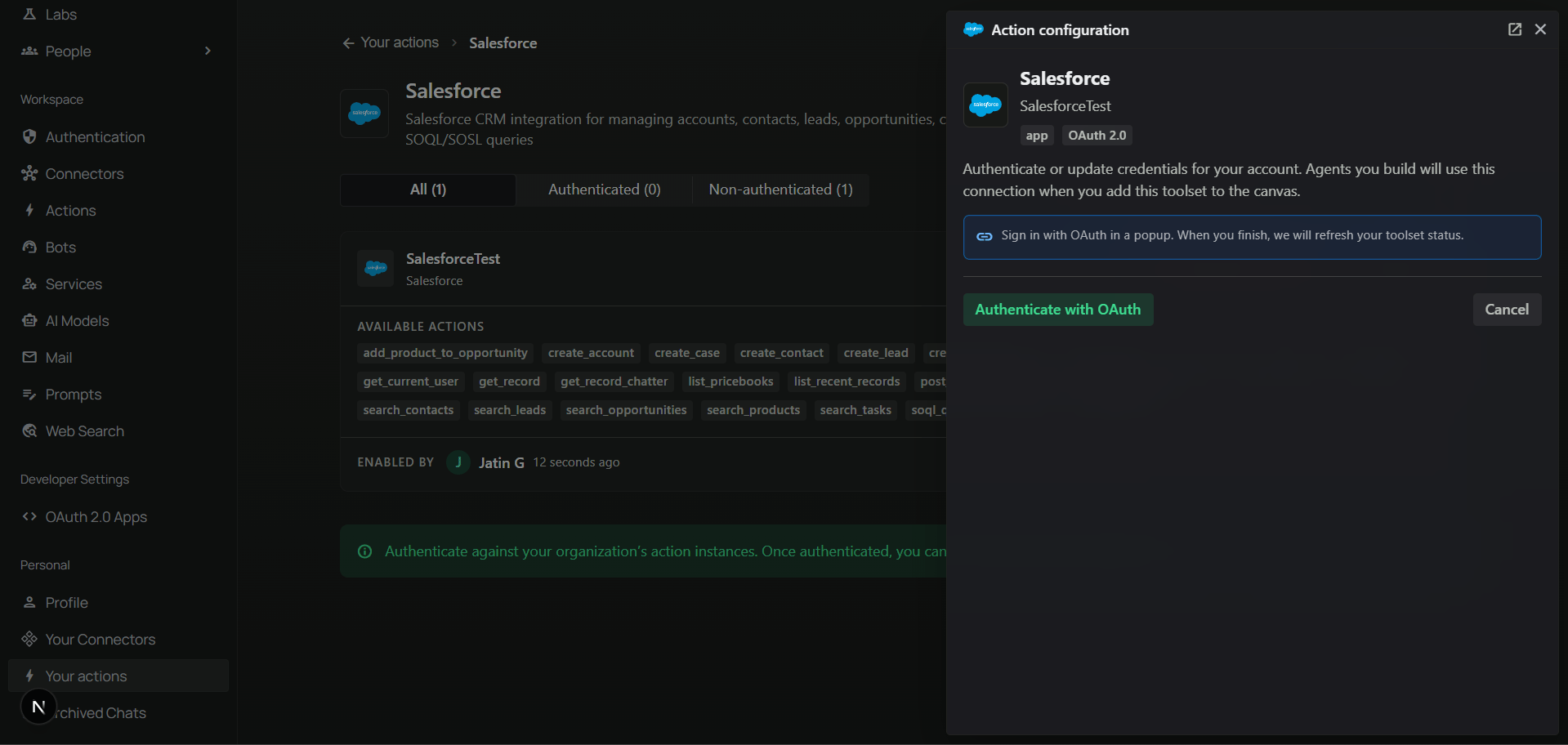Open the Prompts icon

[29, 394]
